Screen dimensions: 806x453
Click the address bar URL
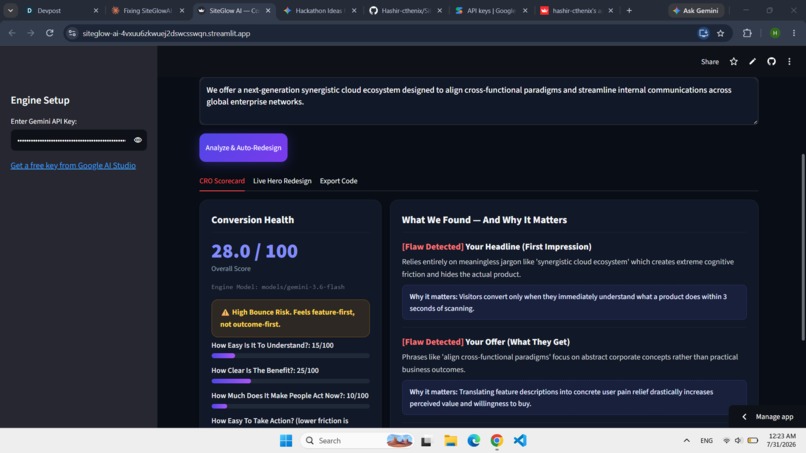[166, 33]
